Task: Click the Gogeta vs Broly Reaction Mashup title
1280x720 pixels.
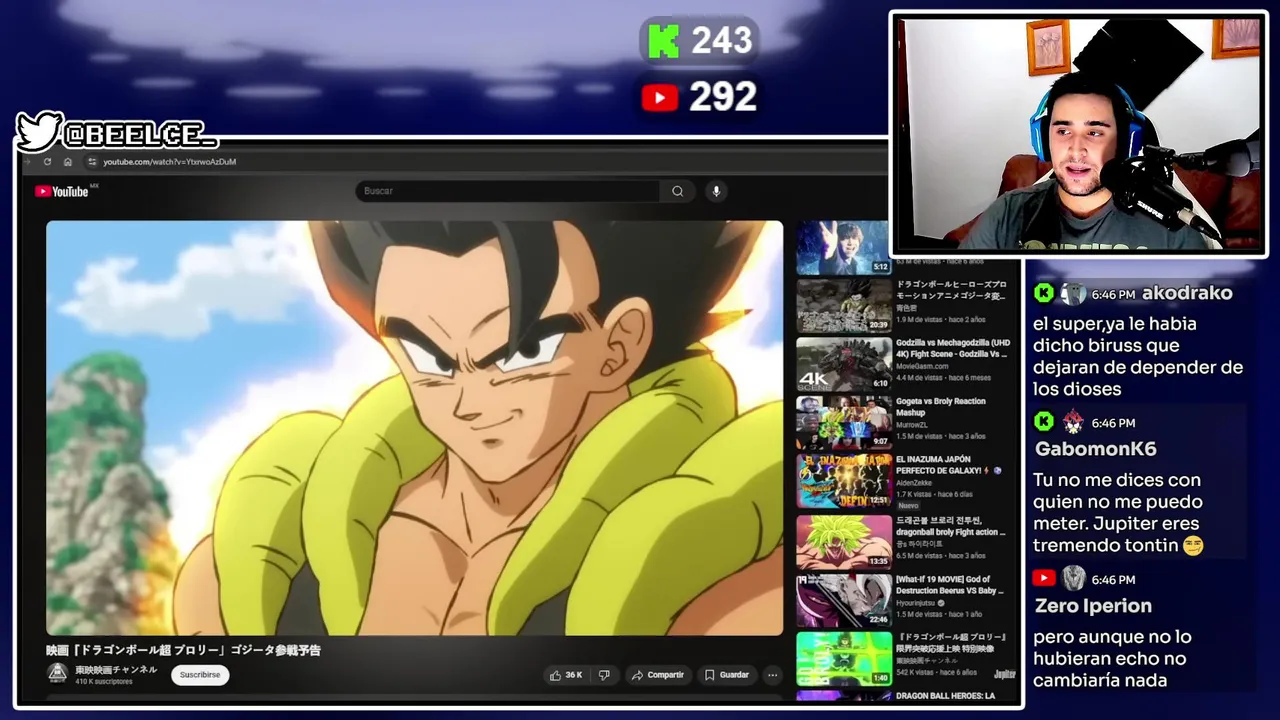Action: click(x=941, y=407)
